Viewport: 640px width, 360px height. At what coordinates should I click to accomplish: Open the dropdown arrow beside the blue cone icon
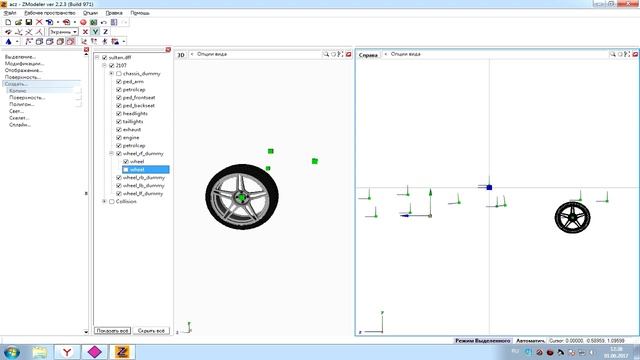pos(17,41)
